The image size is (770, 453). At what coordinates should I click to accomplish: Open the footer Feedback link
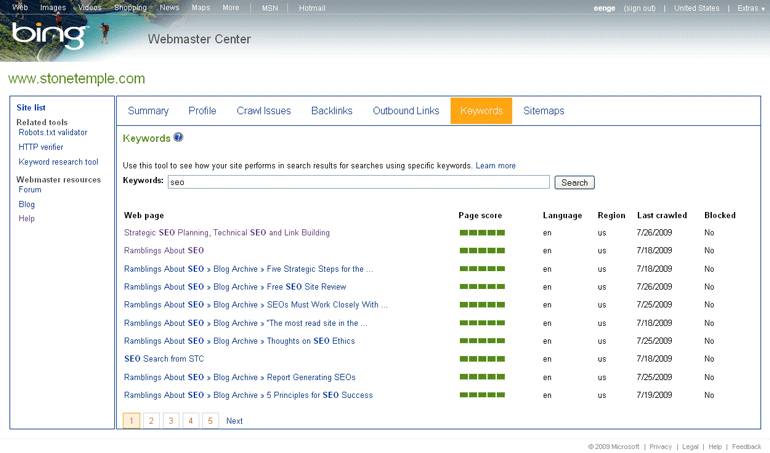746,447
